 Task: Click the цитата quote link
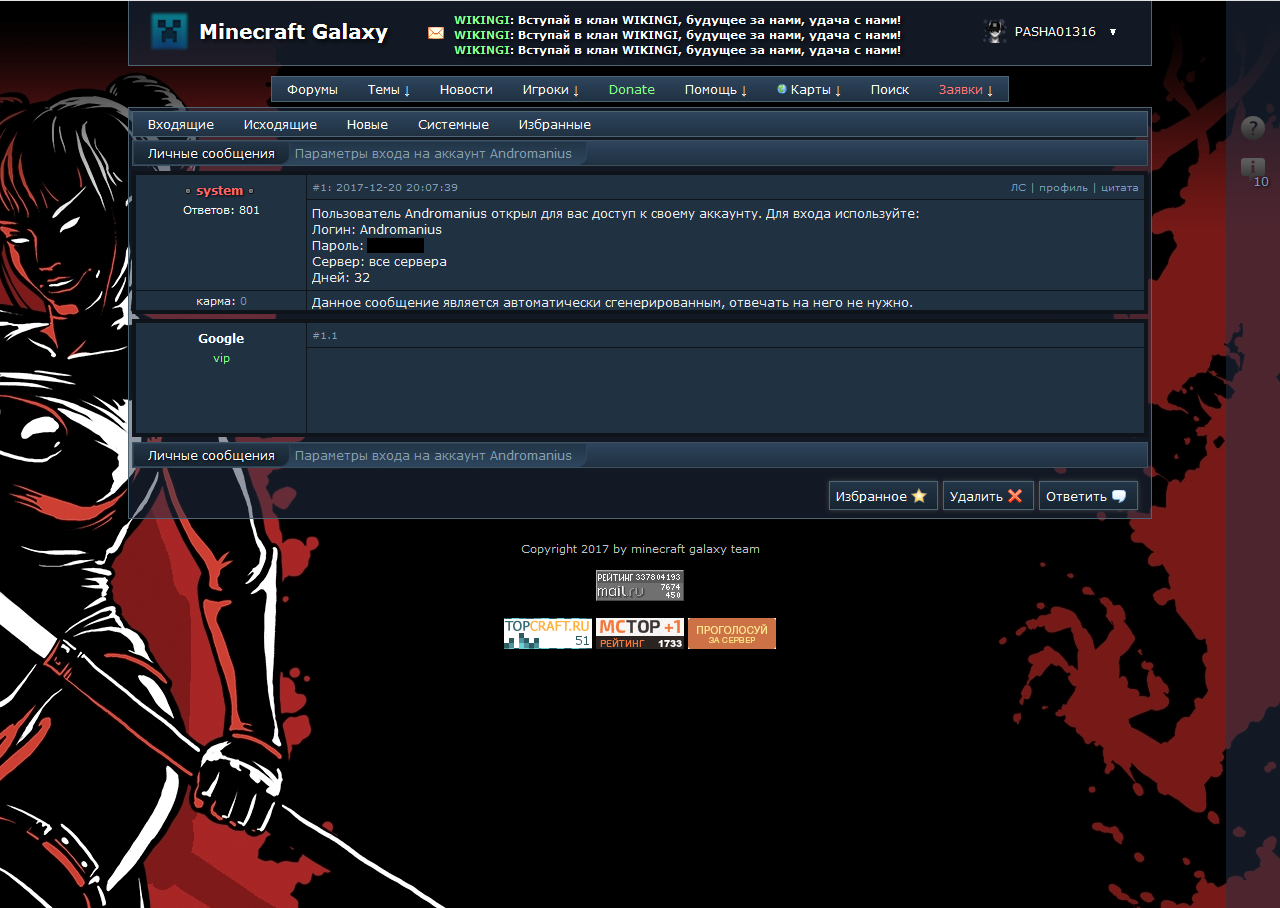point(1119,187)
